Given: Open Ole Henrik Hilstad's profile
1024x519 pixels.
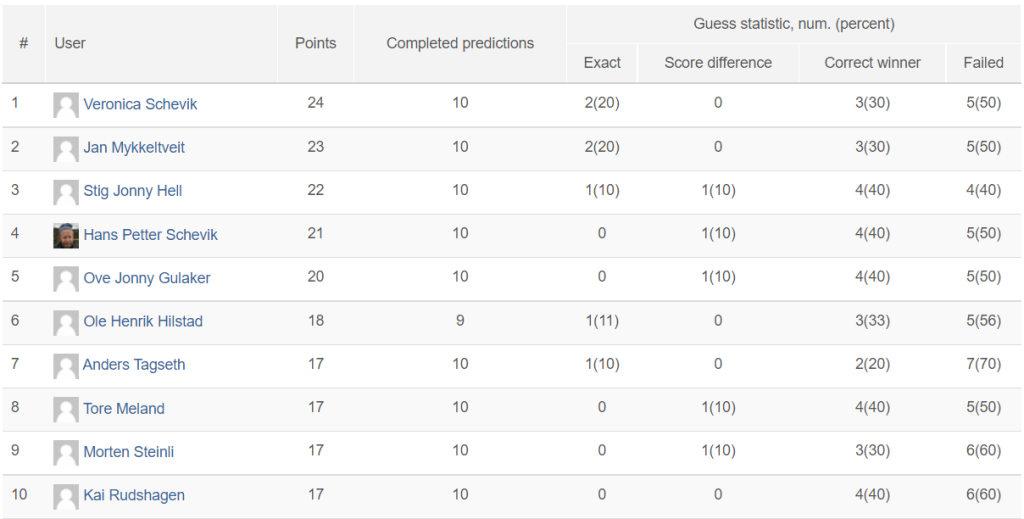Looking at the screenshot, I should pos(143,321).
